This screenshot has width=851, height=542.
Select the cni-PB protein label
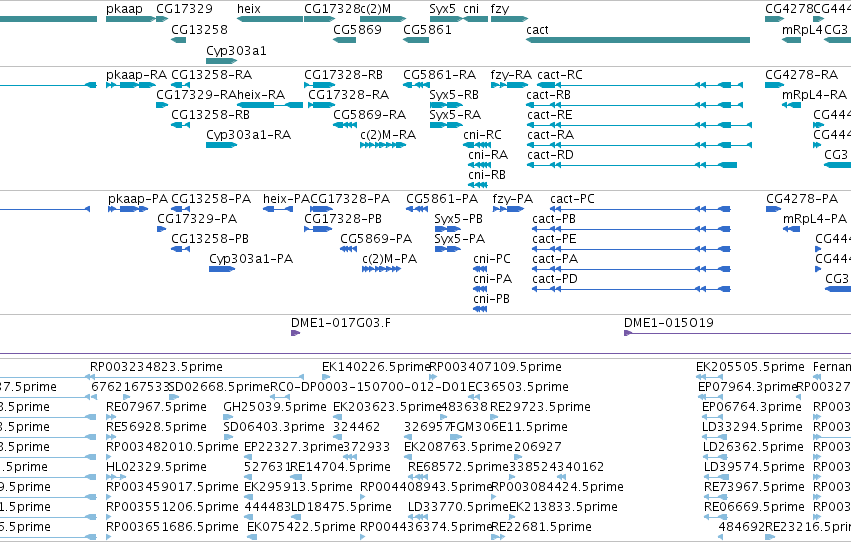[x=491, y=299]
